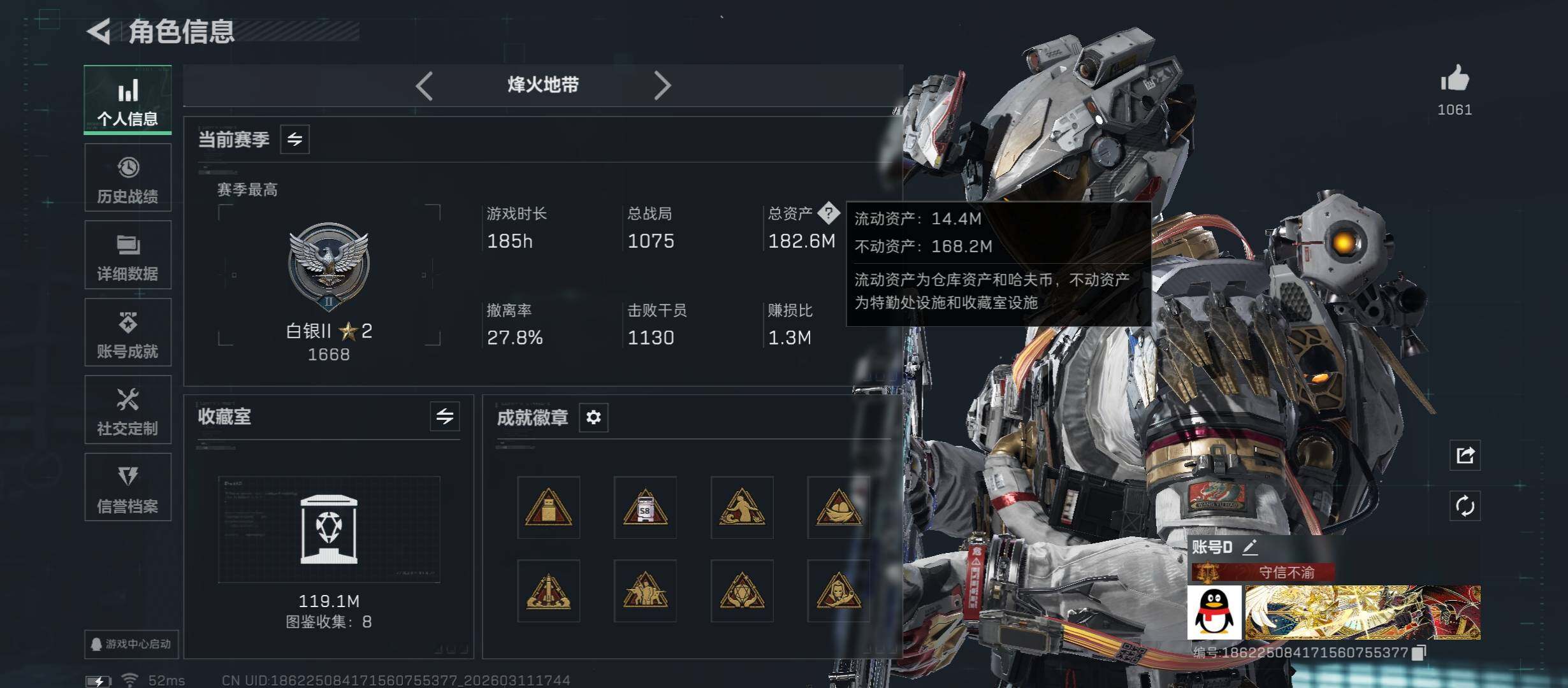Open the 历史战绩 tab
This screenshot has height=688, width=1568.
pyautogui.click(x=128, y=178)
